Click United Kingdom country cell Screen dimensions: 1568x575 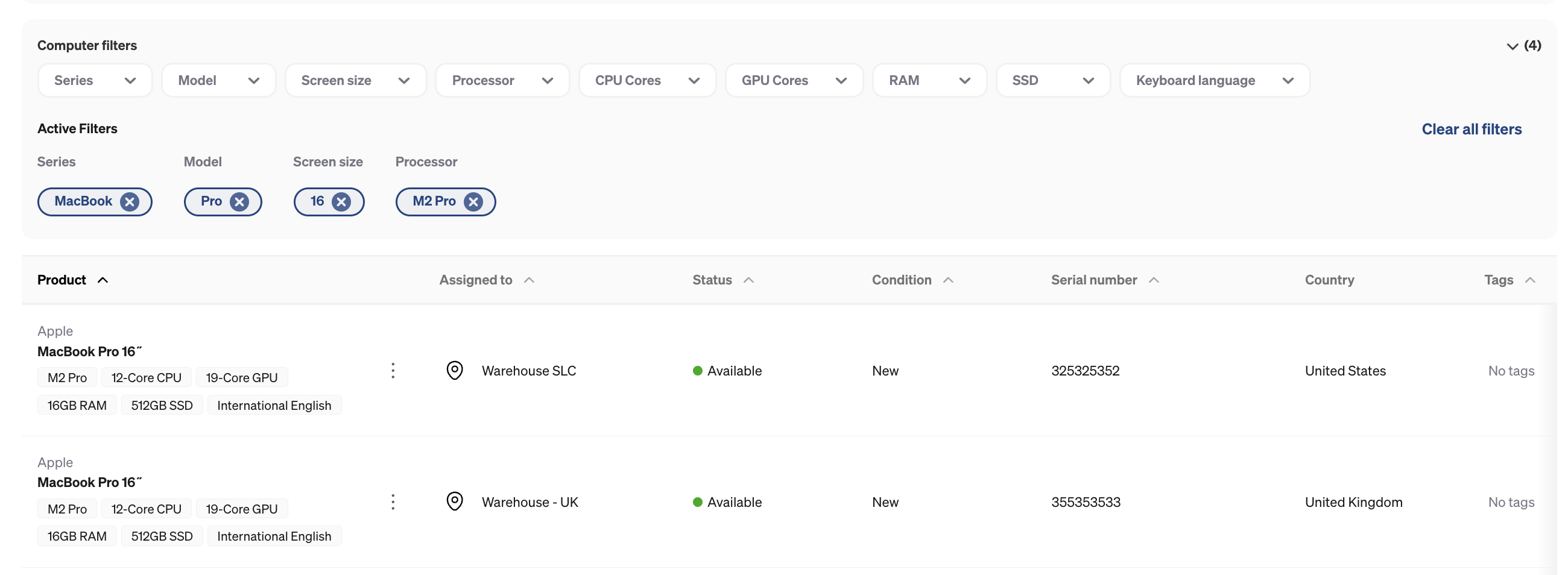[x=1354, y=502]
